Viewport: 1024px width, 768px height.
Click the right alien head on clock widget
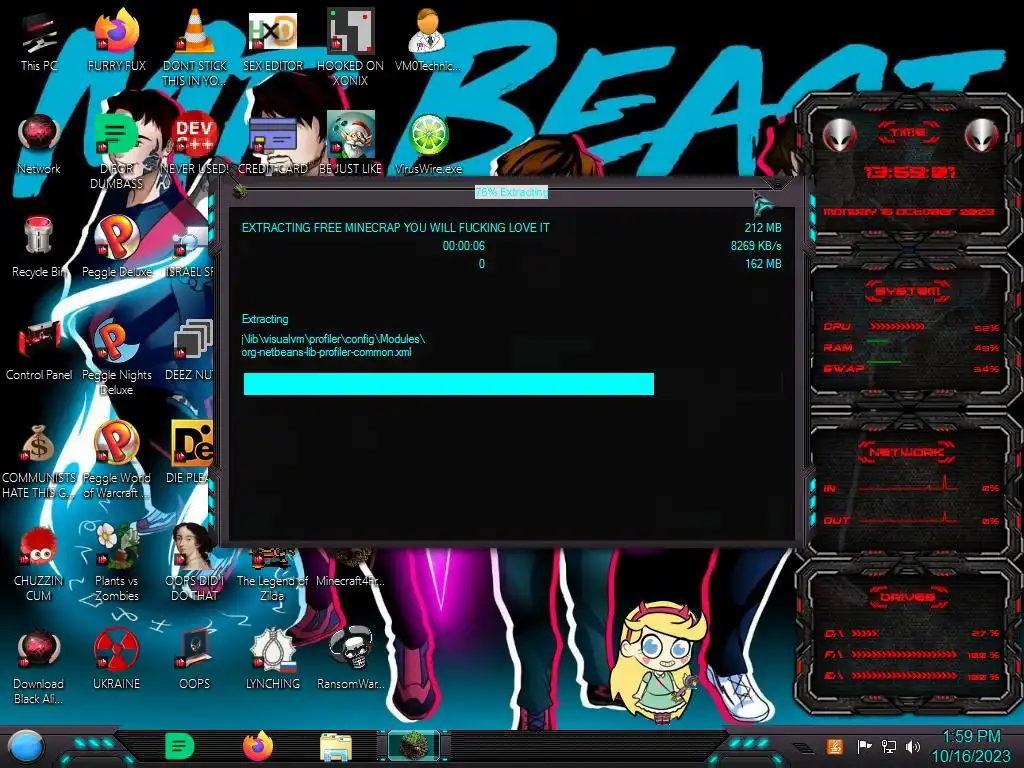pyautogui.click(x=981, y=135)
